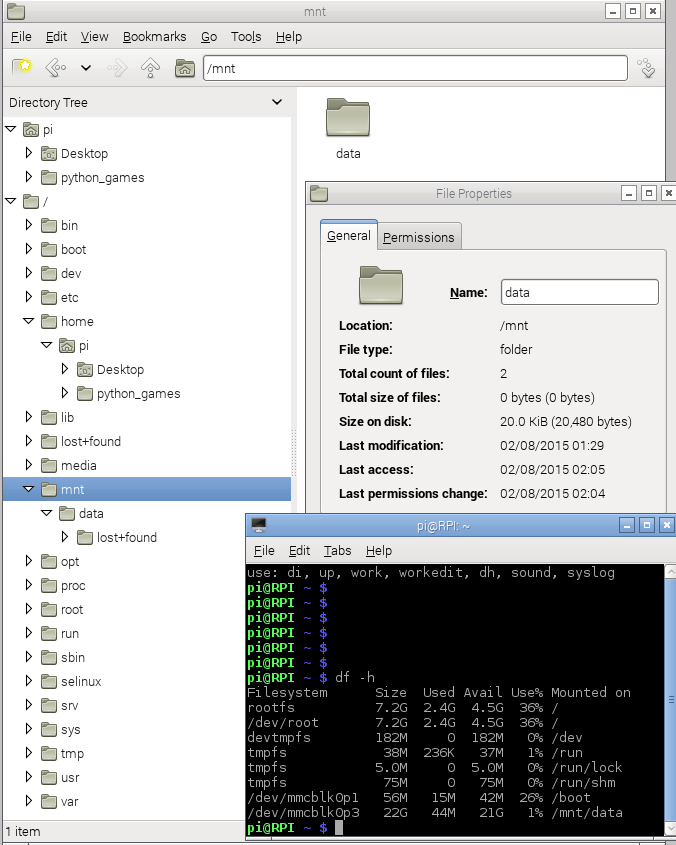Open the Tabs menu in terminal
The width and height of the screenshot is (676, 845).
point(337,551)
